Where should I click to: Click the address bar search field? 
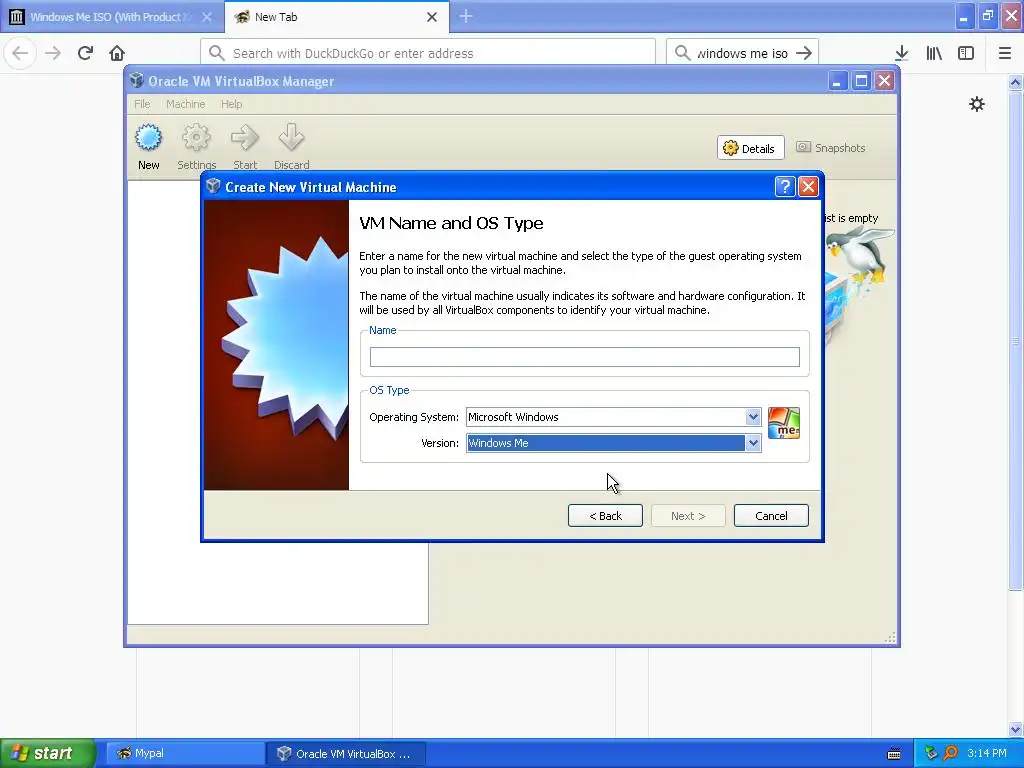pyautogui.click(x=428, y=53)
